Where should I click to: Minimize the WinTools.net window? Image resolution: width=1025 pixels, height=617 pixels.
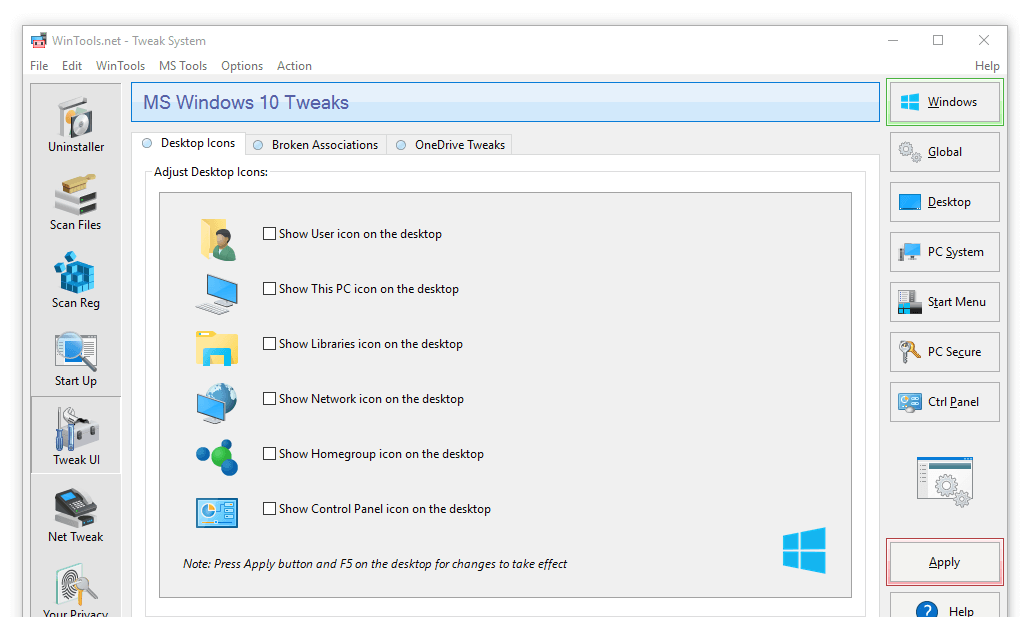click(893, 41)
